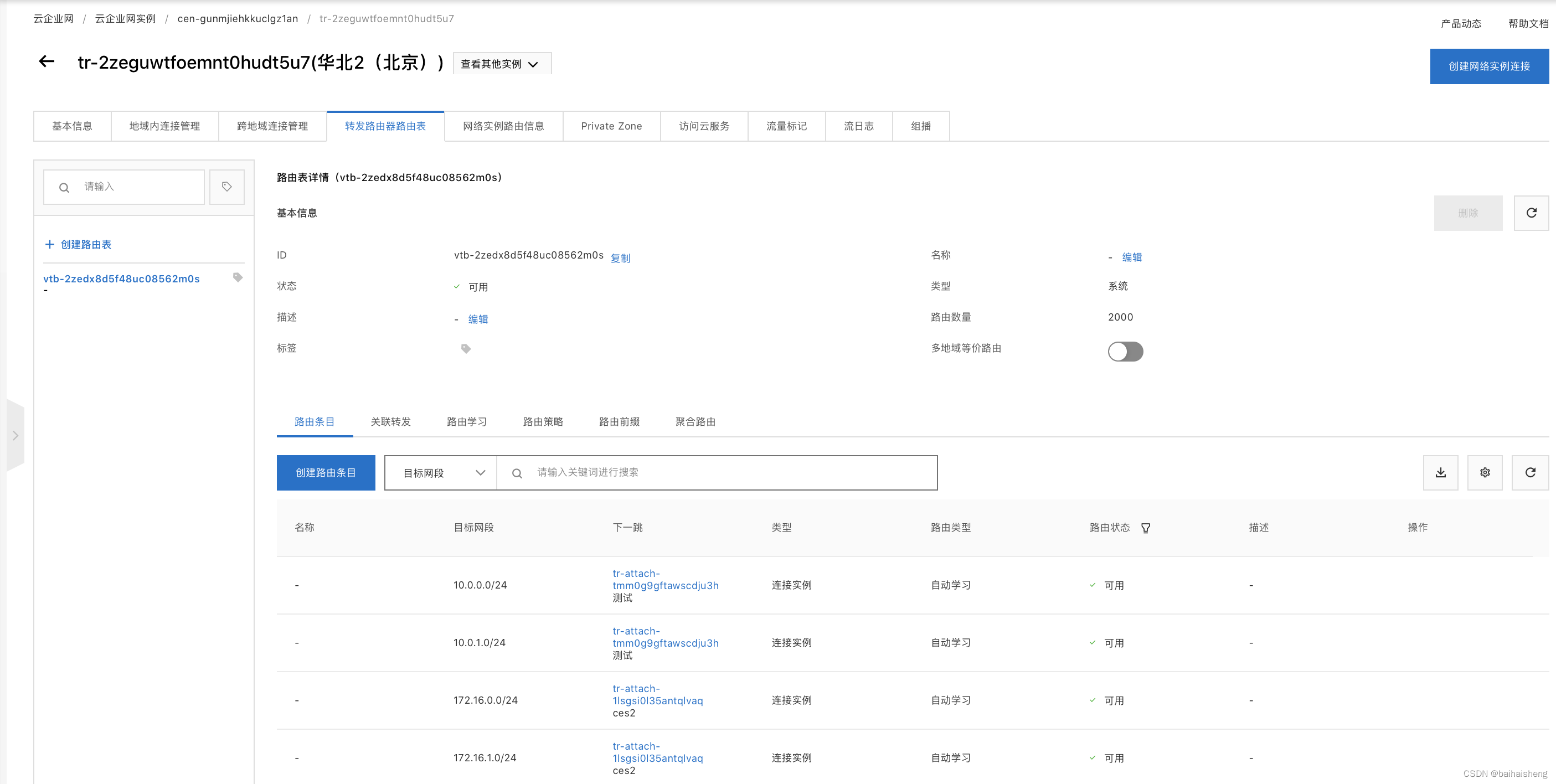Open the 查看其他实例 dropdown
Image resolution: width=1556 pixels, height=784 pixels.
tap(502, 63)
